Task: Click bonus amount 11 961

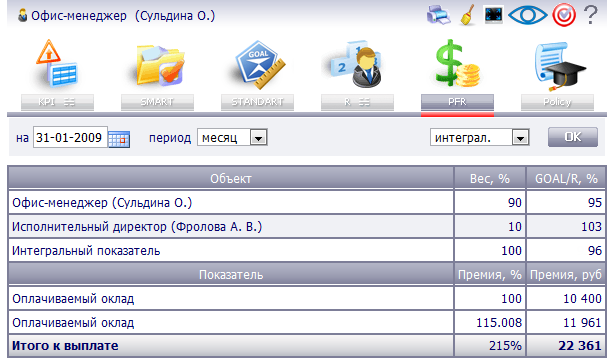Action: click(x=582, y=323)
